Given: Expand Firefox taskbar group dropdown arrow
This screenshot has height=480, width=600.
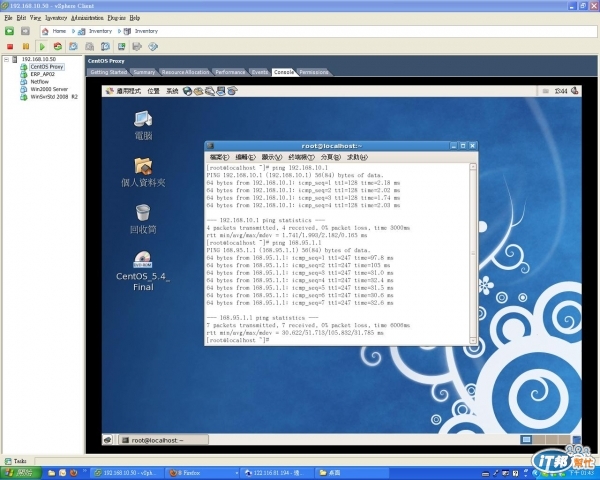Looking at the screenshot, I should pyautogui.click(x=237, y=473).
